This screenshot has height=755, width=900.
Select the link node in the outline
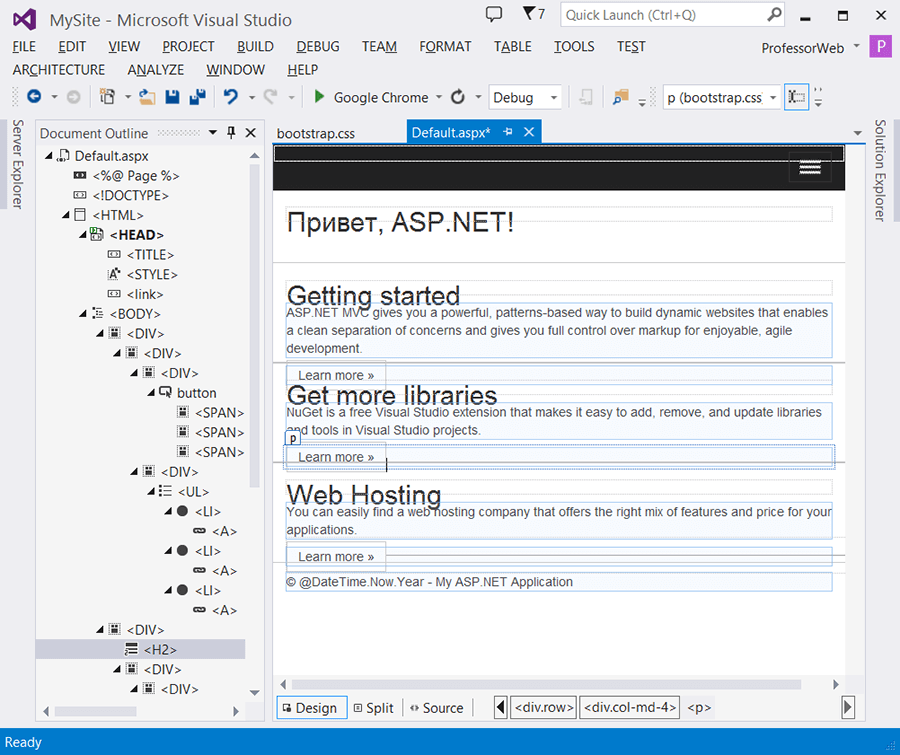(145, 294)
